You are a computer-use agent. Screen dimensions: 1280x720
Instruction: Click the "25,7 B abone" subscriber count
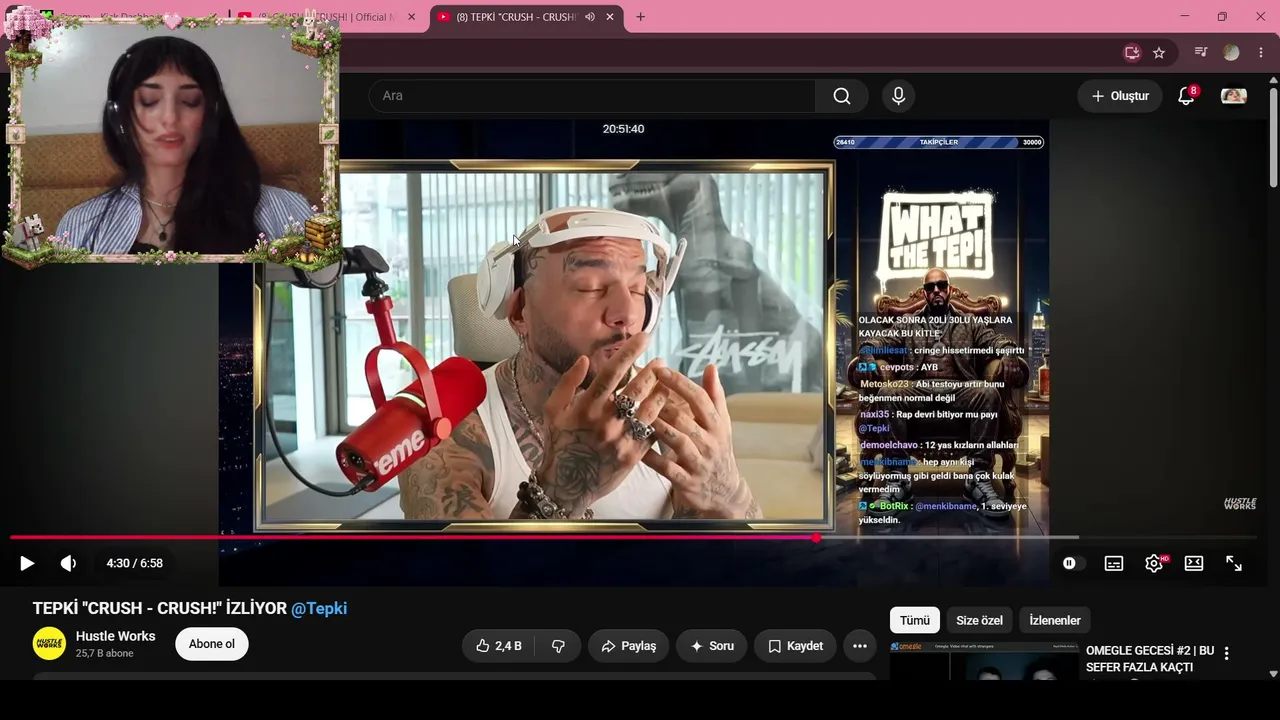click(105, 654)
